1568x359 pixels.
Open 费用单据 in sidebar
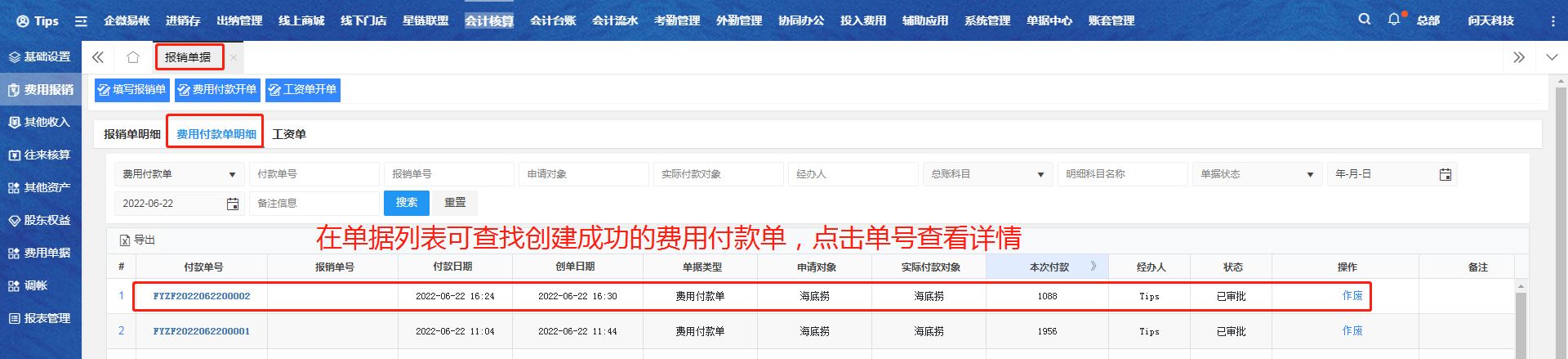click(41, 254)
